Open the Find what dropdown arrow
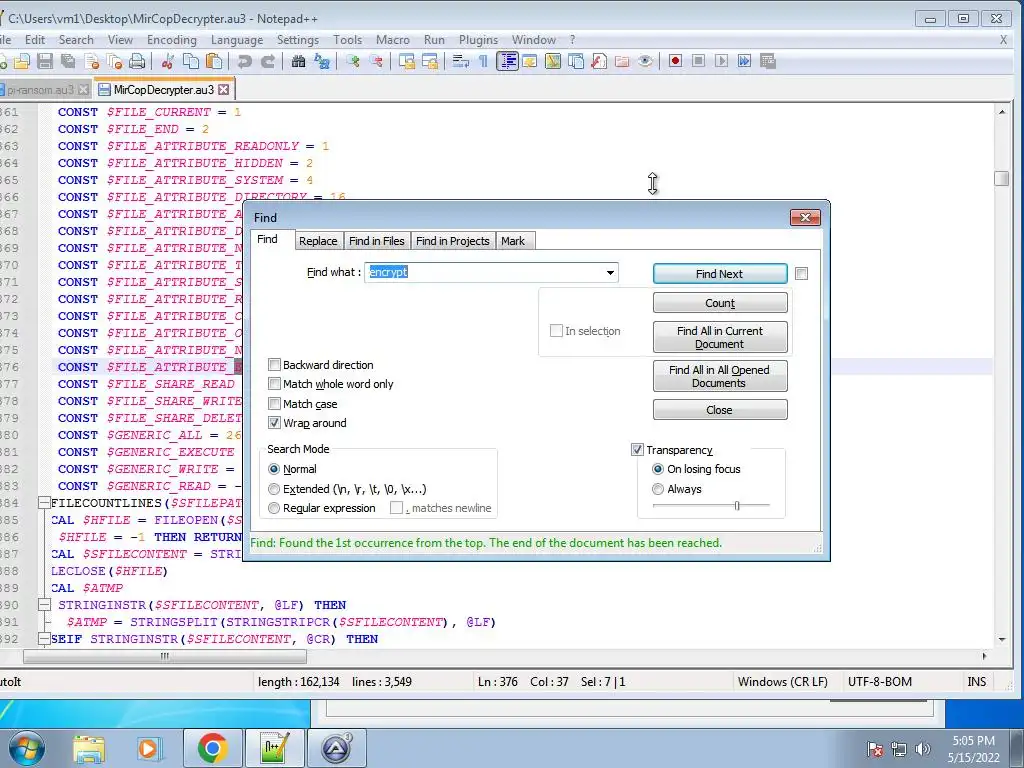 [x=610, y=272]
